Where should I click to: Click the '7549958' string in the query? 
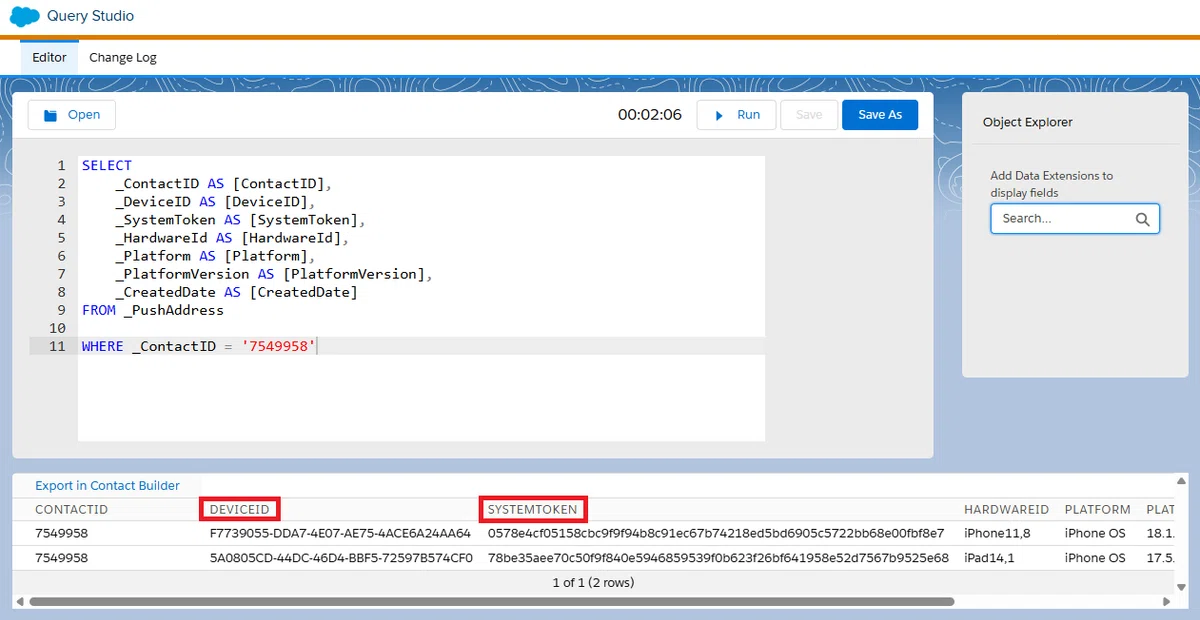coord(279,346)
